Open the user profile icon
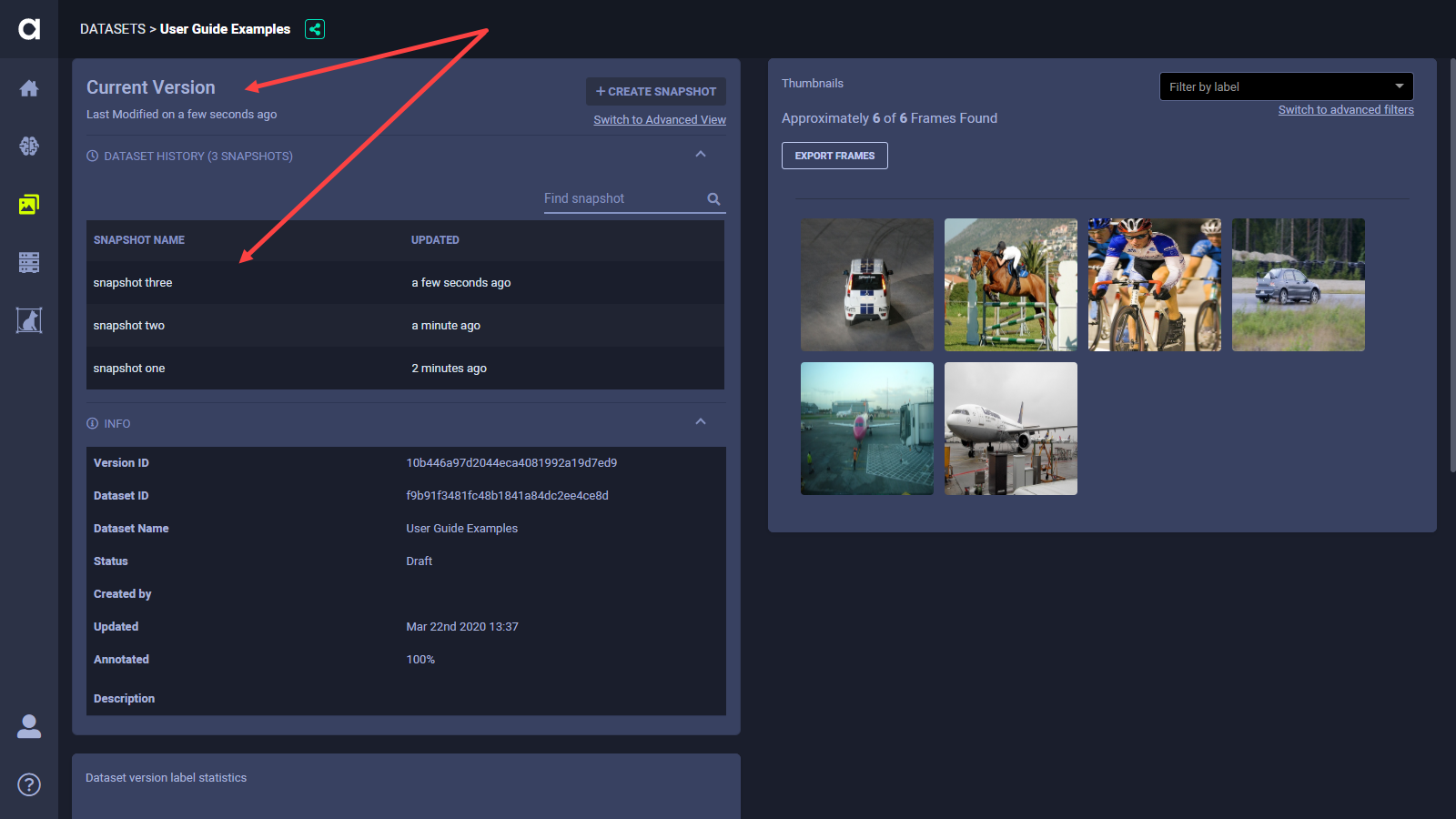Screen dimensions: 1456x819 pos(29,726)
